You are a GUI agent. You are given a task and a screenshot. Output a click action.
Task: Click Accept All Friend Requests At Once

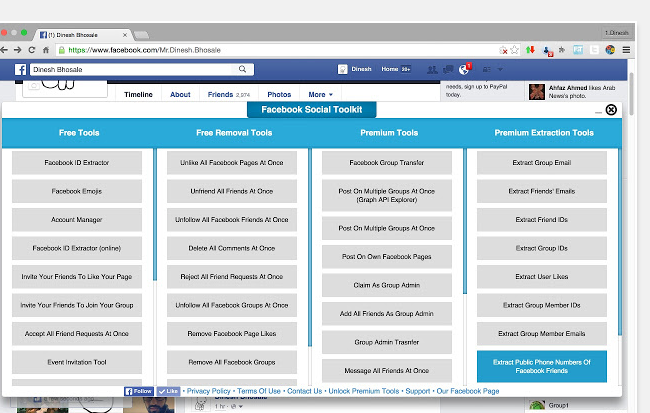(77, 334)
